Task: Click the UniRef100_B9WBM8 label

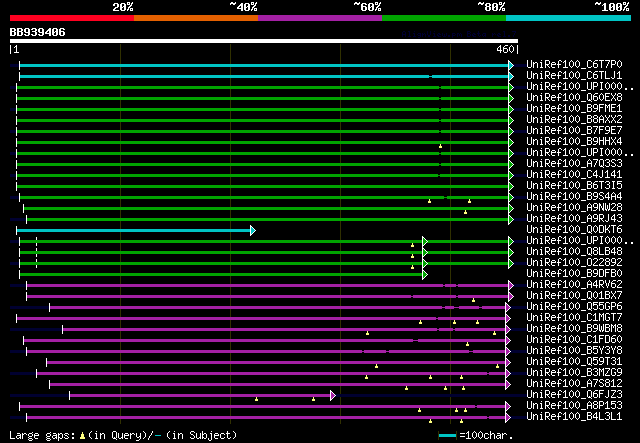Action: pos(573,328)
